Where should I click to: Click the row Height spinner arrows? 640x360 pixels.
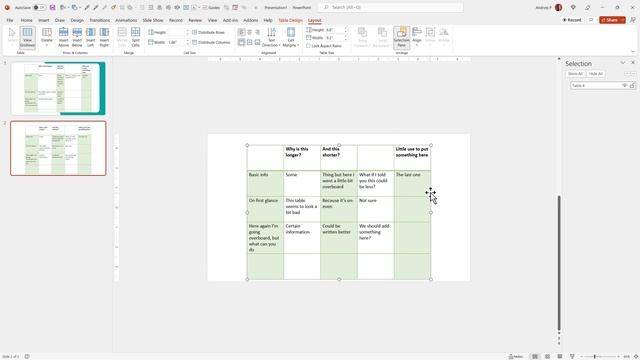[x=187, y=32]
